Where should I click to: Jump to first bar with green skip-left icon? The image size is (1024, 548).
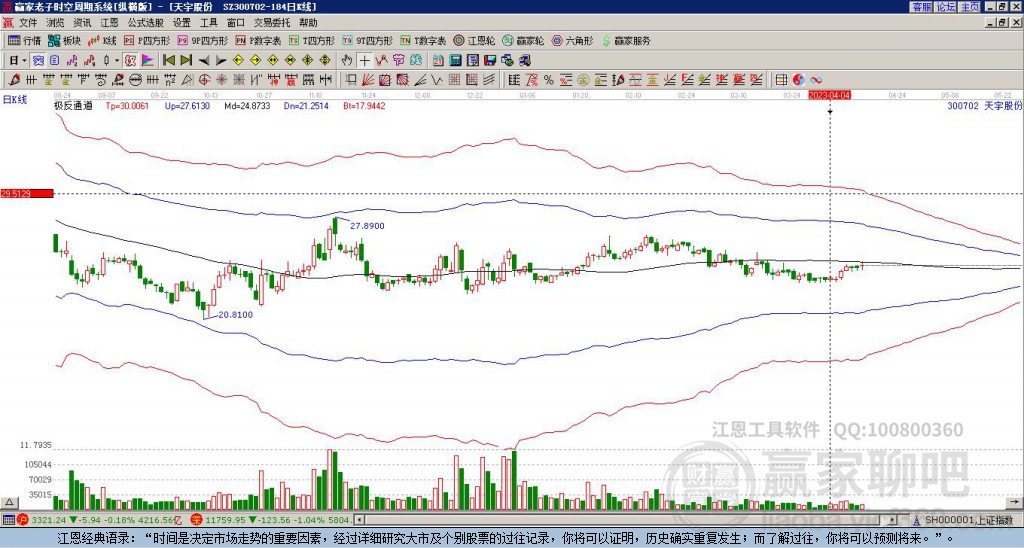pyautogui.click(x=168, y=61)
